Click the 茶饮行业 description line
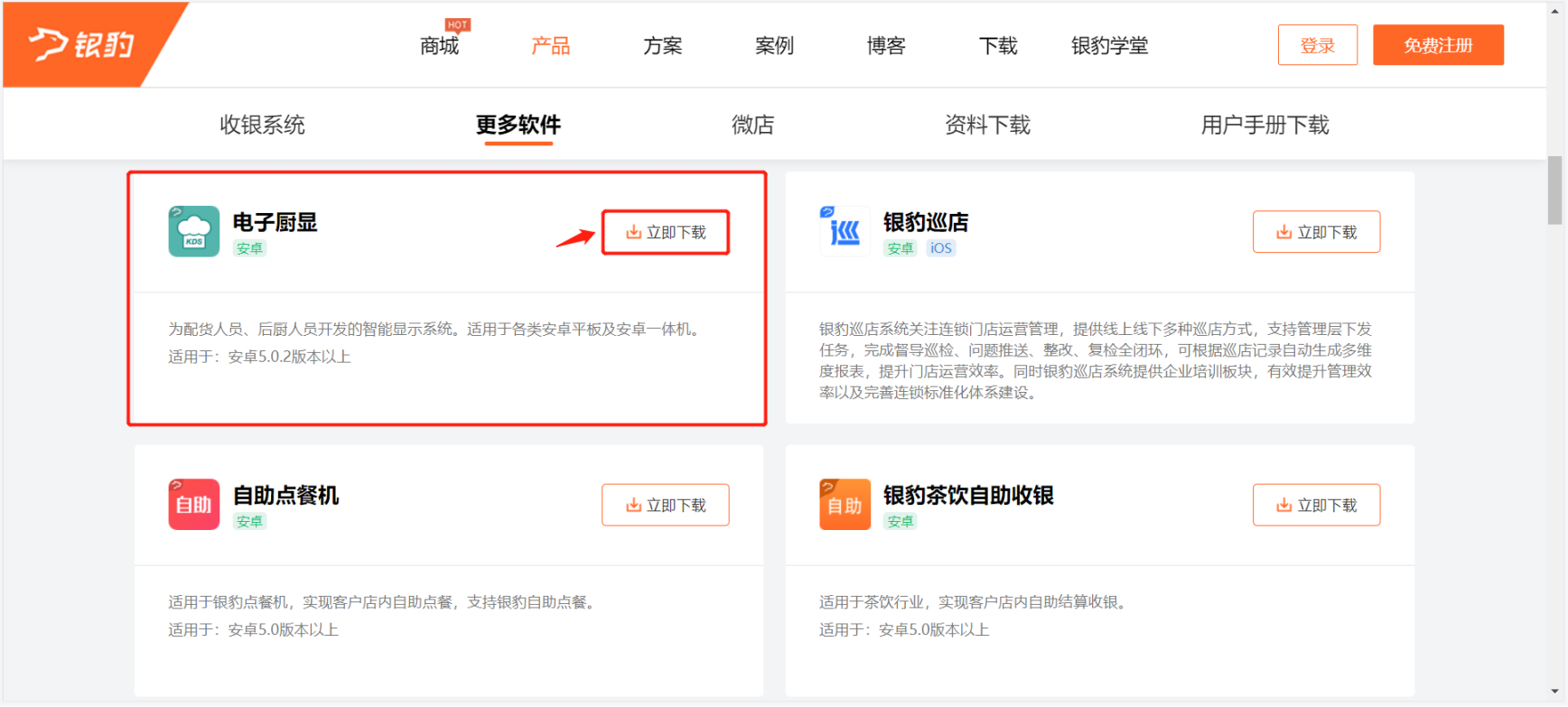Viewport: 1568px width, 707px height. pos(975,602)
